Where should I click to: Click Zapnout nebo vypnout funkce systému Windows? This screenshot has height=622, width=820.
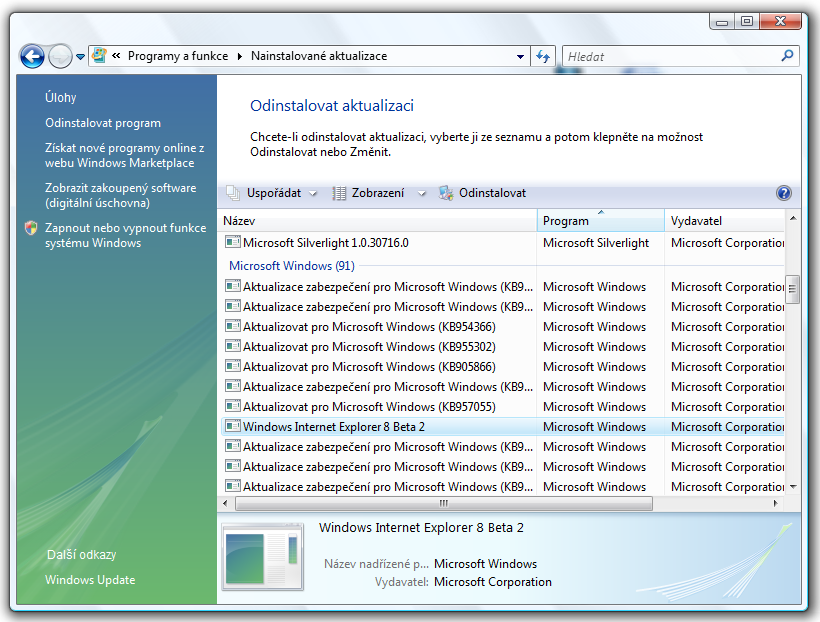point(126,235)
